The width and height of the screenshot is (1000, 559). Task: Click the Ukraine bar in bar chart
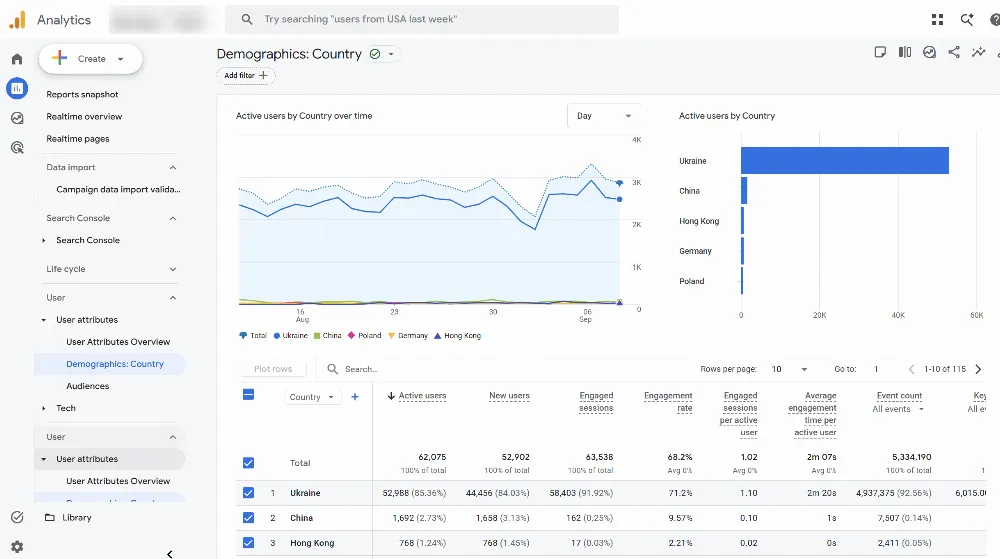pos(844,161)
